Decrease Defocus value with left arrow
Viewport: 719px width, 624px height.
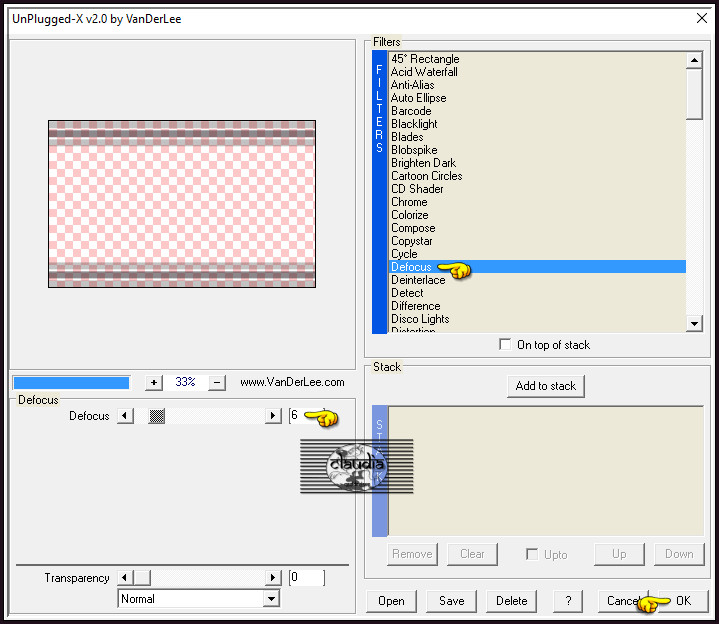pyautogui.click(x=125, y=416)
